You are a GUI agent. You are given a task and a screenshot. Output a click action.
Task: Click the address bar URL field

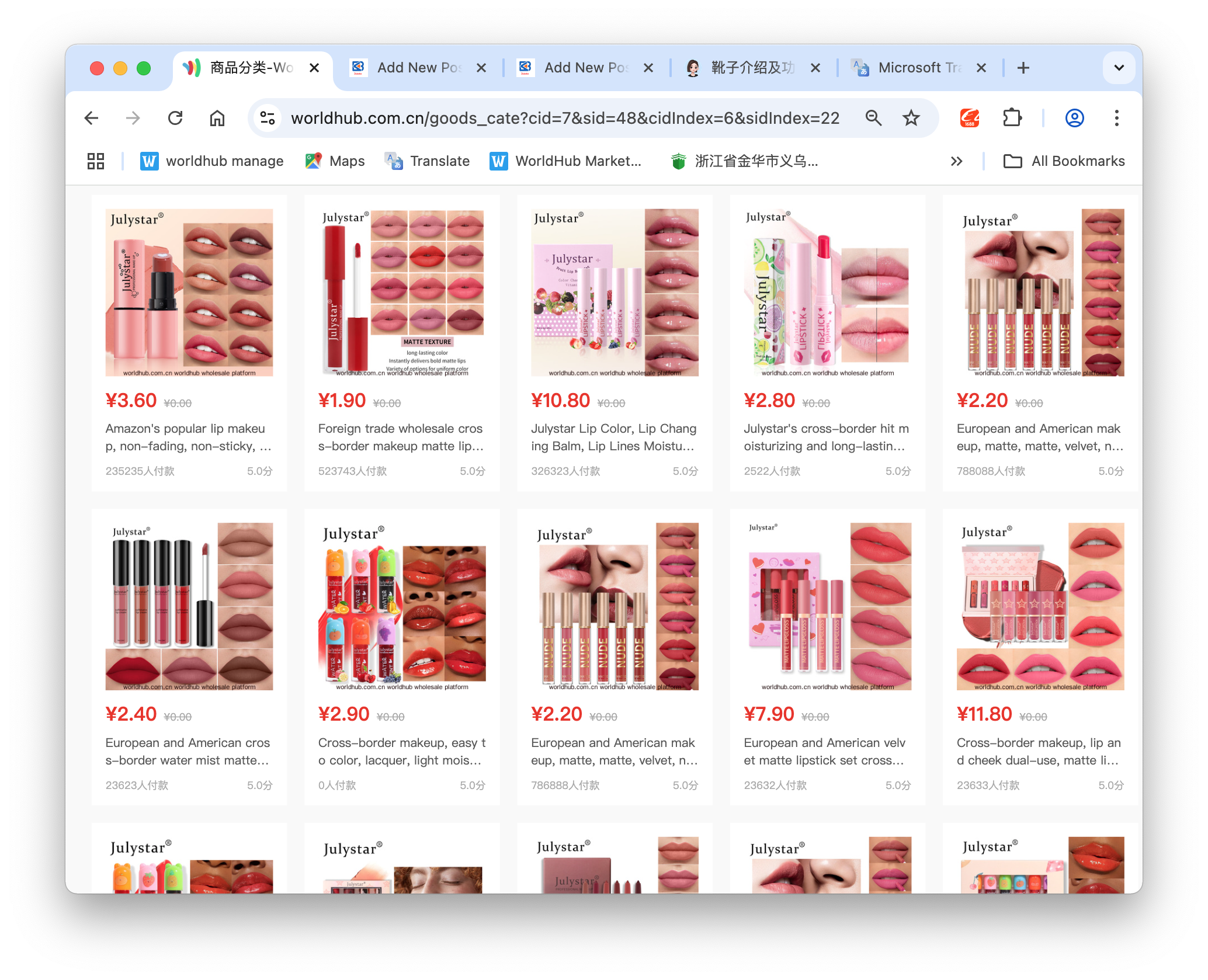564,119
